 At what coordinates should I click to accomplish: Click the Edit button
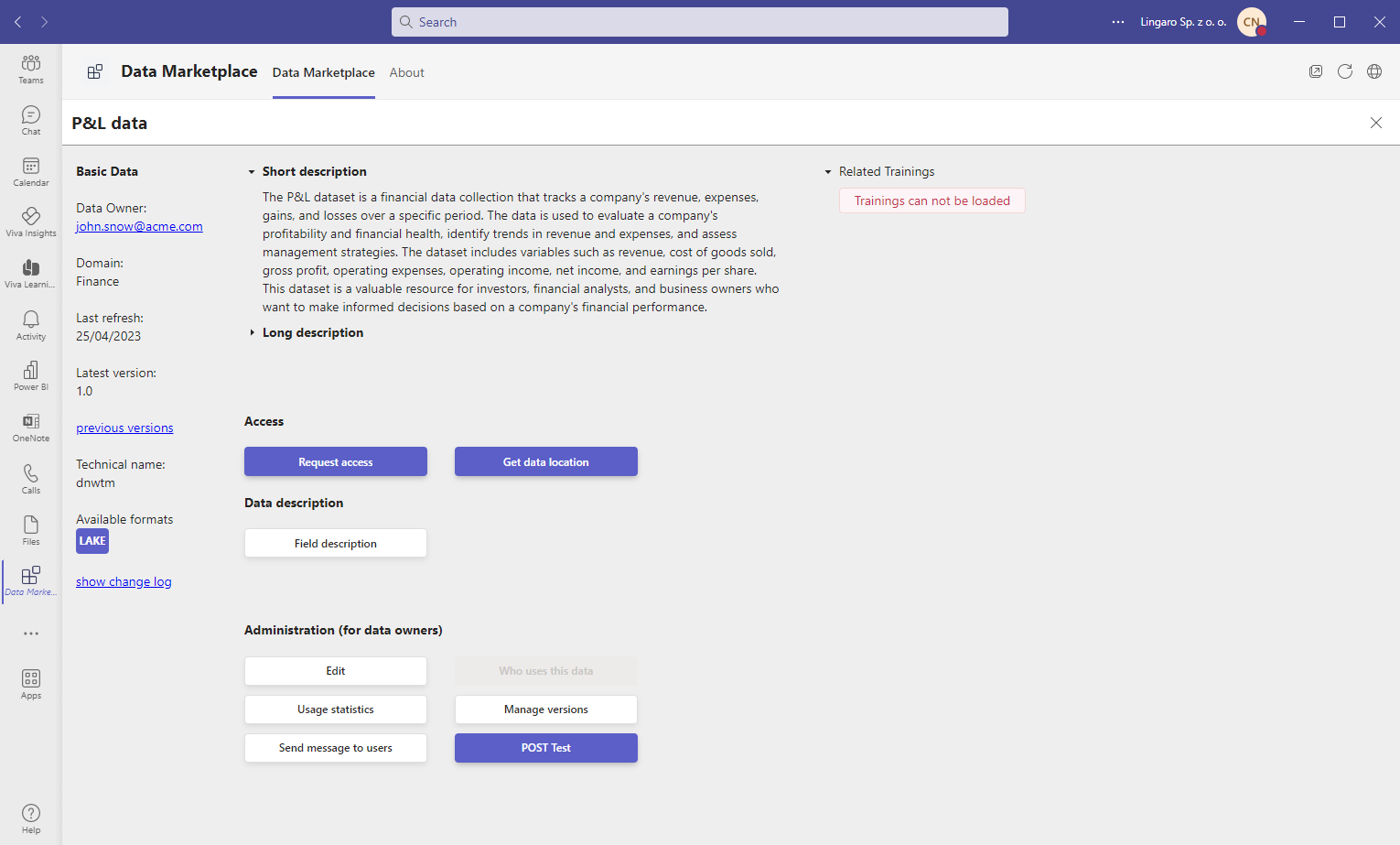(x=336, y=671)
